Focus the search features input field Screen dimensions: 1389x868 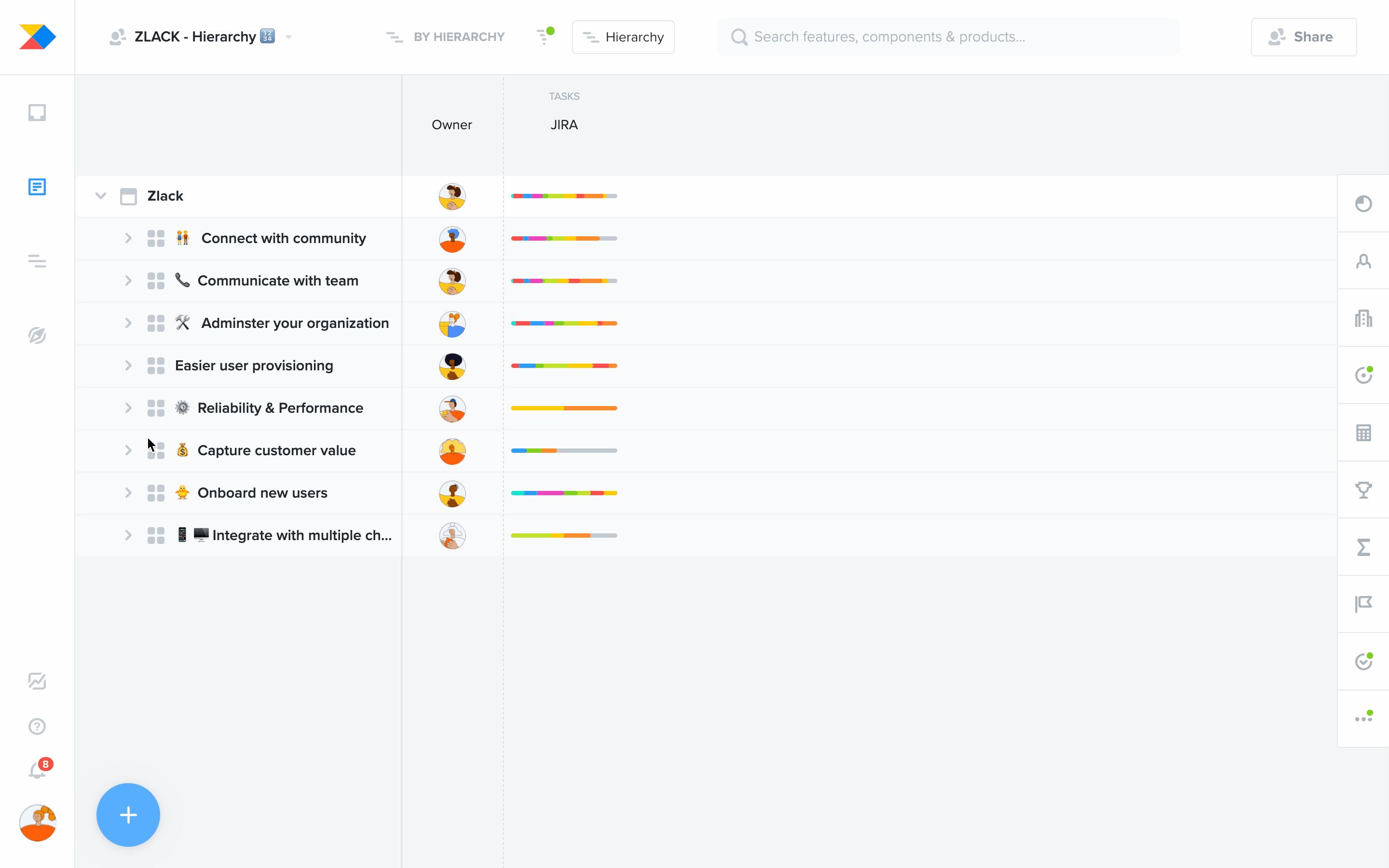coord(948,37)
